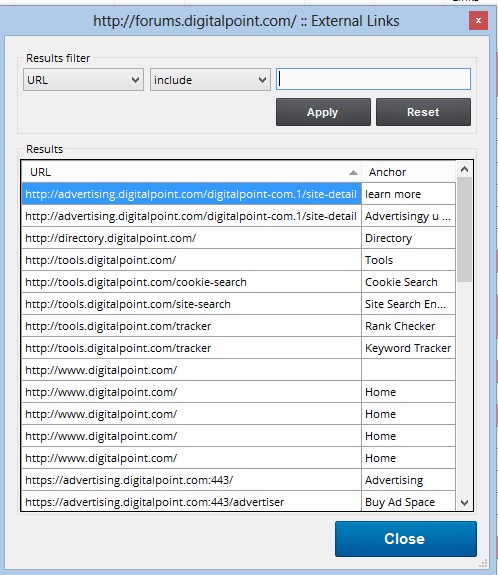Click the 'Site Search En...' anchor cell
498x575 pixels.
[409, 304]
